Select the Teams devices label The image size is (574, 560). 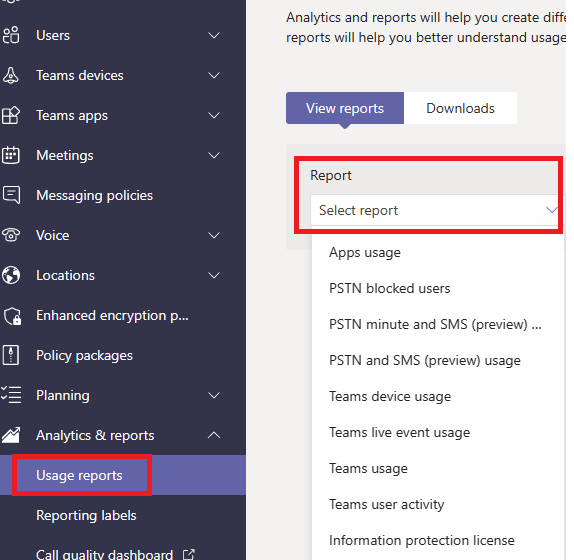[x=79, y=75]
